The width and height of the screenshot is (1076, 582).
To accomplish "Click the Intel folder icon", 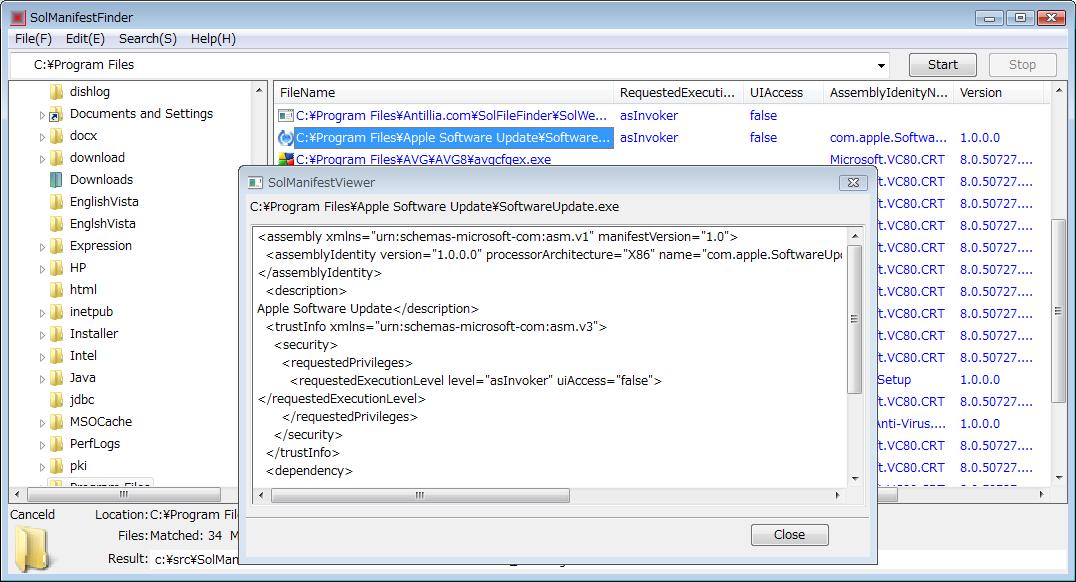I will 56,356.
